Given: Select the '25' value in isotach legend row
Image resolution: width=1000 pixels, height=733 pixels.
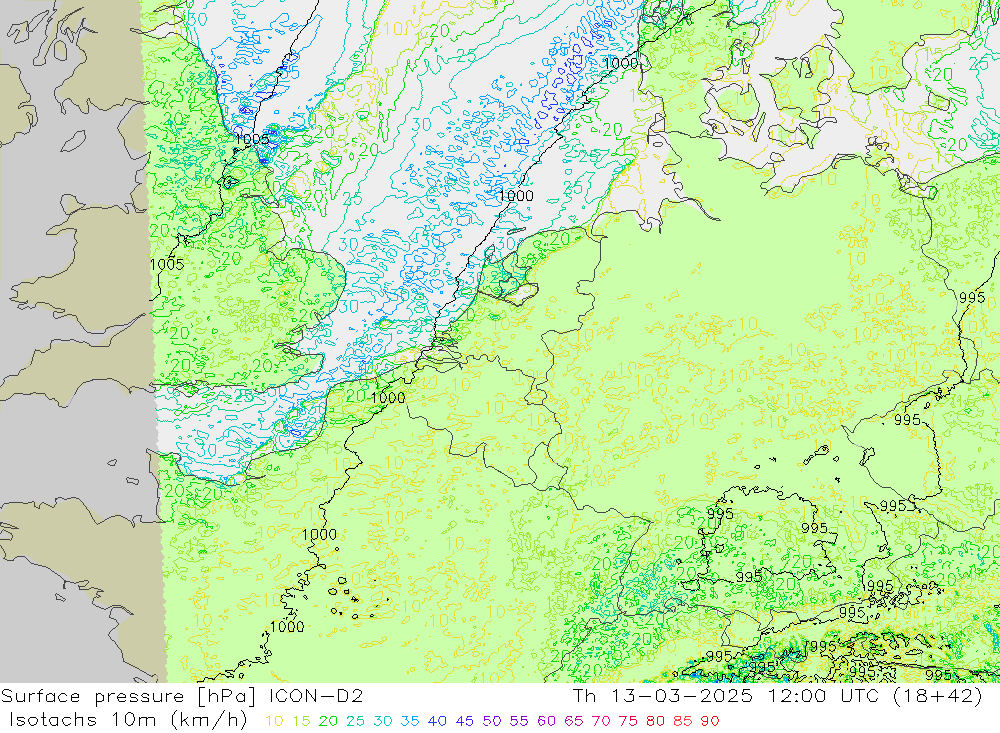Looking at the screenshot, I should tap(356, 722).
